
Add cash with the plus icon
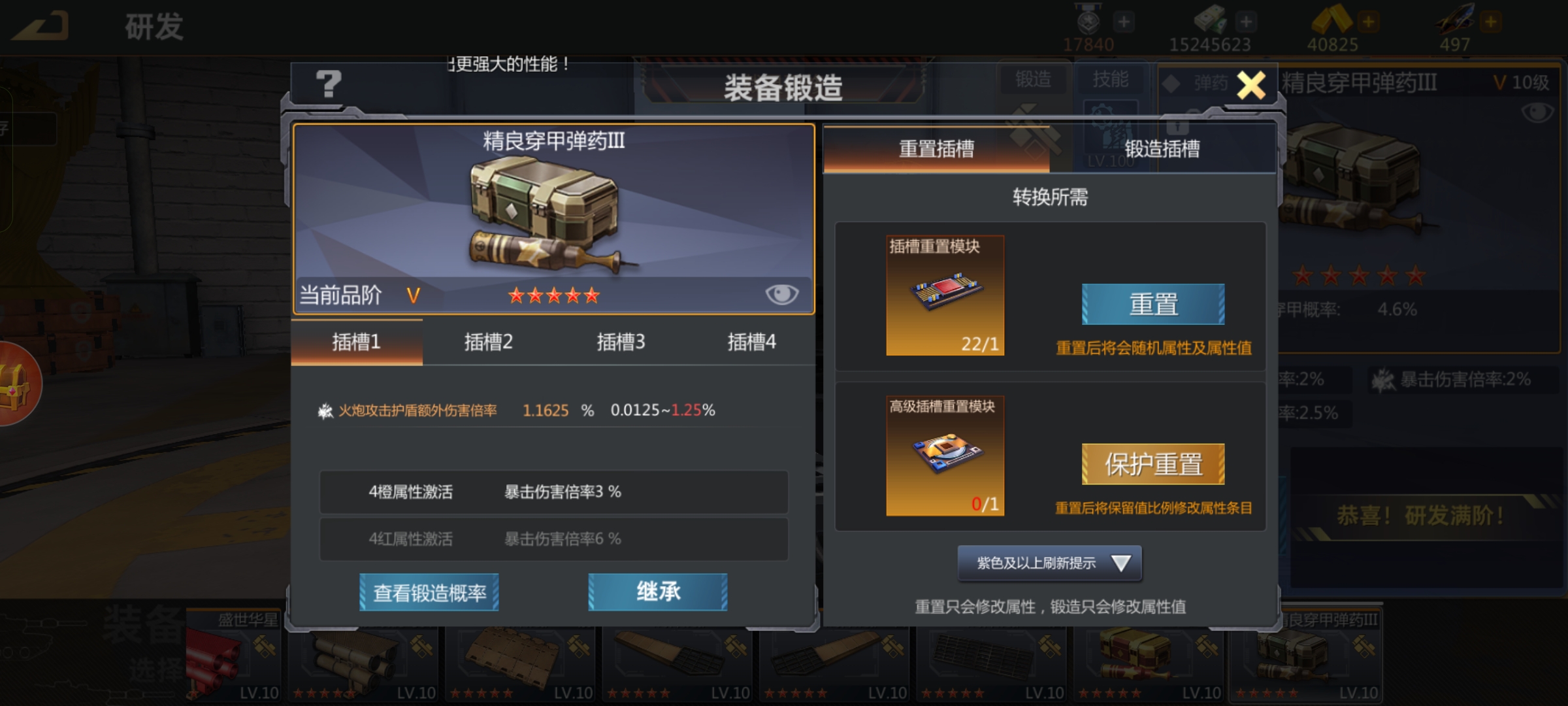pos(1245,22)
